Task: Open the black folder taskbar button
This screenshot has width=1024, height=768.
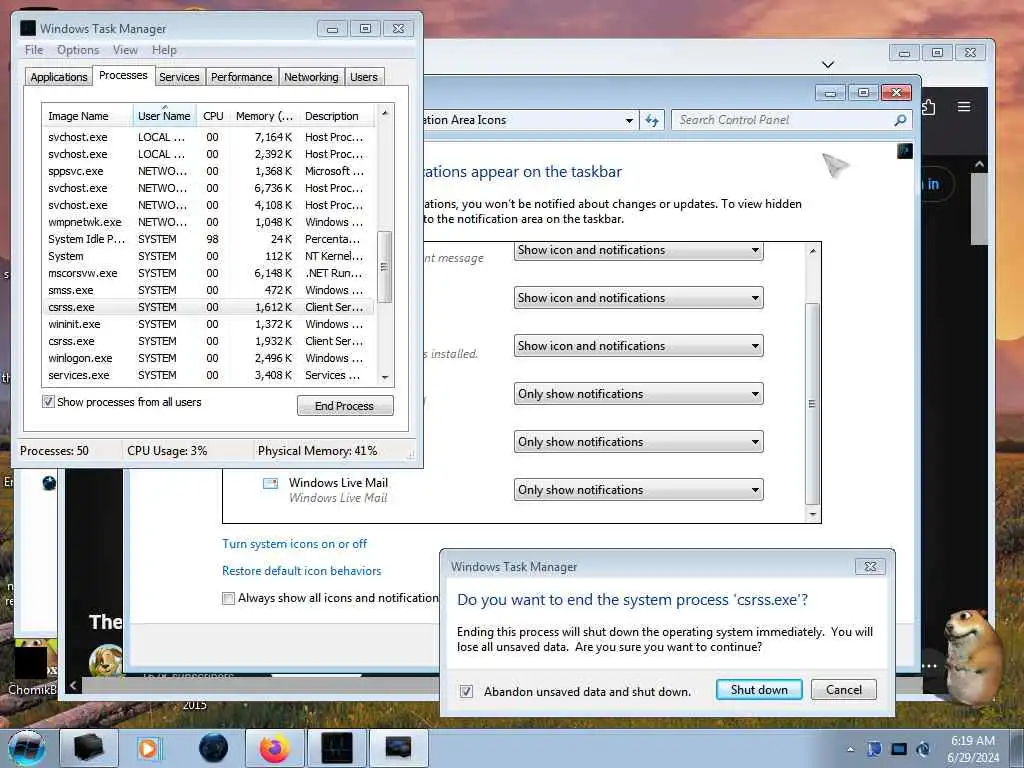Action: [x=89, y=748]
